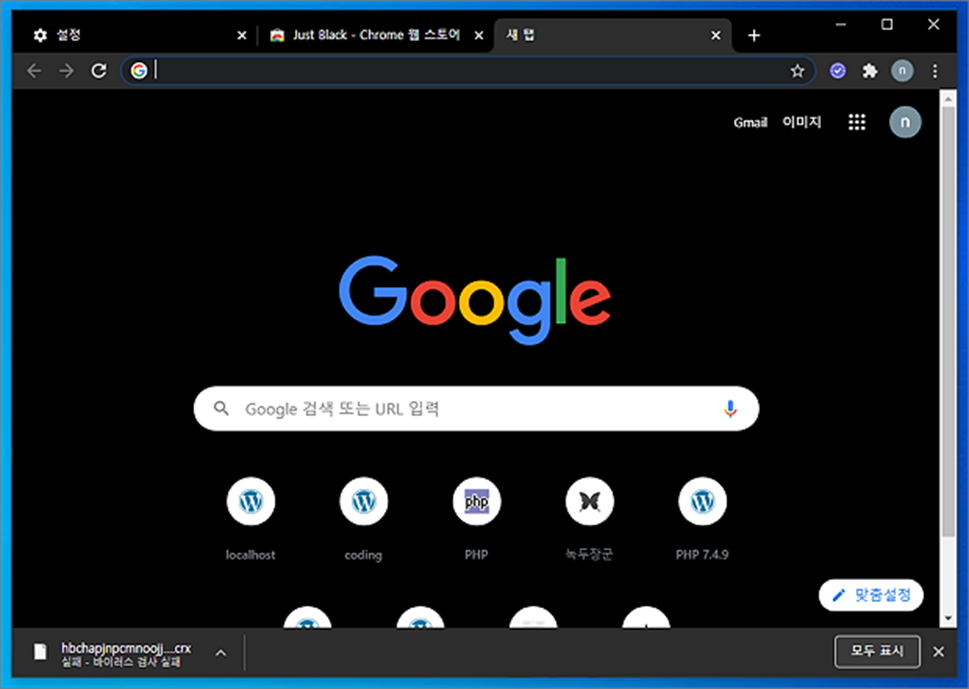The height and width of the screenshot is (689, 969).
Task: Dismiss the downloads bar
Action: point(938,652)
